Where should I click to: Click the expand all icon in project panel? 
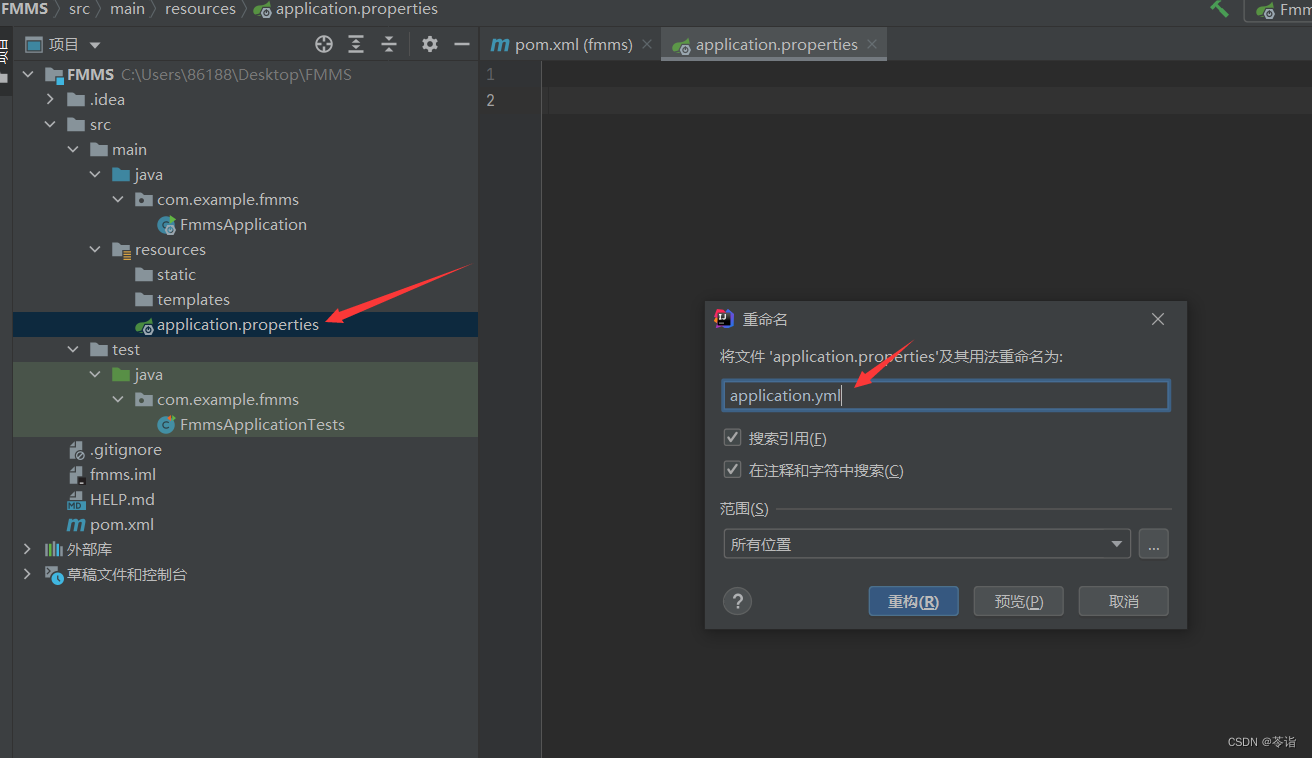356,44
